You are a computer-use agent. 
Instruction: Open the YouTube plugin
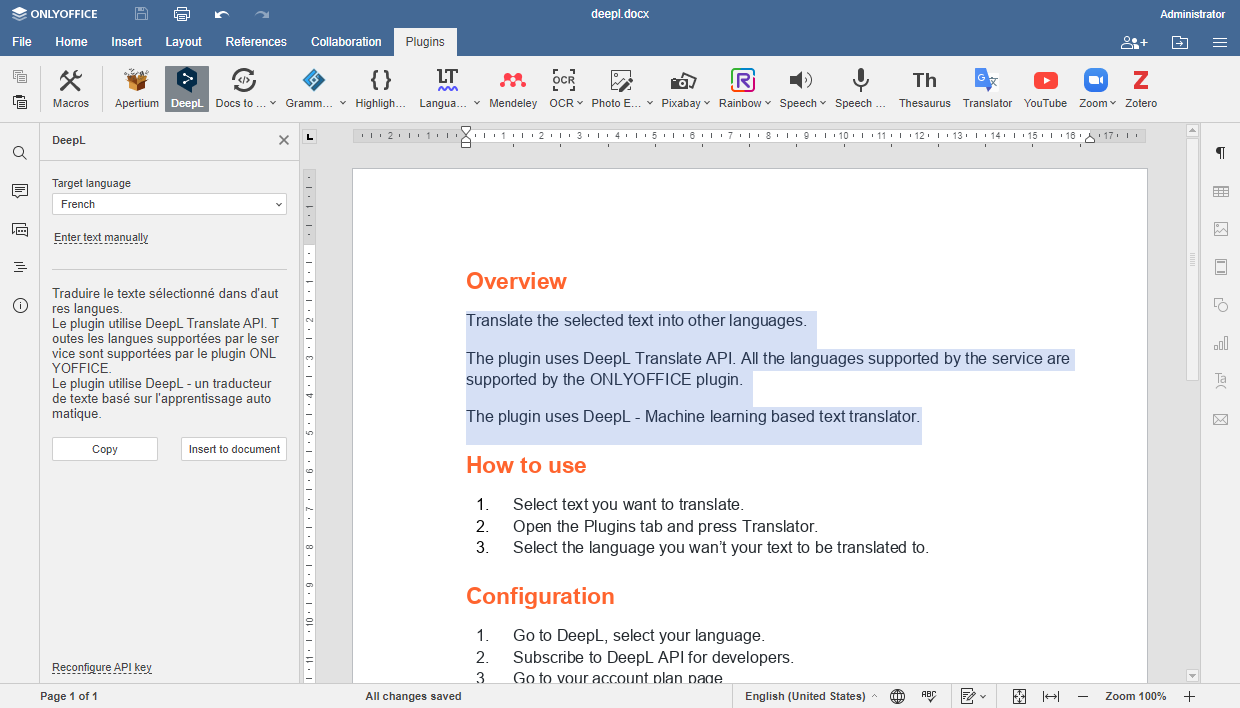click(1045, 89)
